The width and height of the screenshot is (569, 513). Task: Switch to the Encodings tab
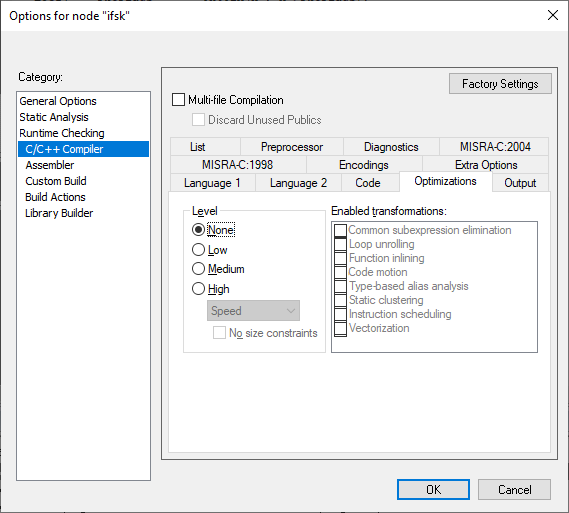364,165
